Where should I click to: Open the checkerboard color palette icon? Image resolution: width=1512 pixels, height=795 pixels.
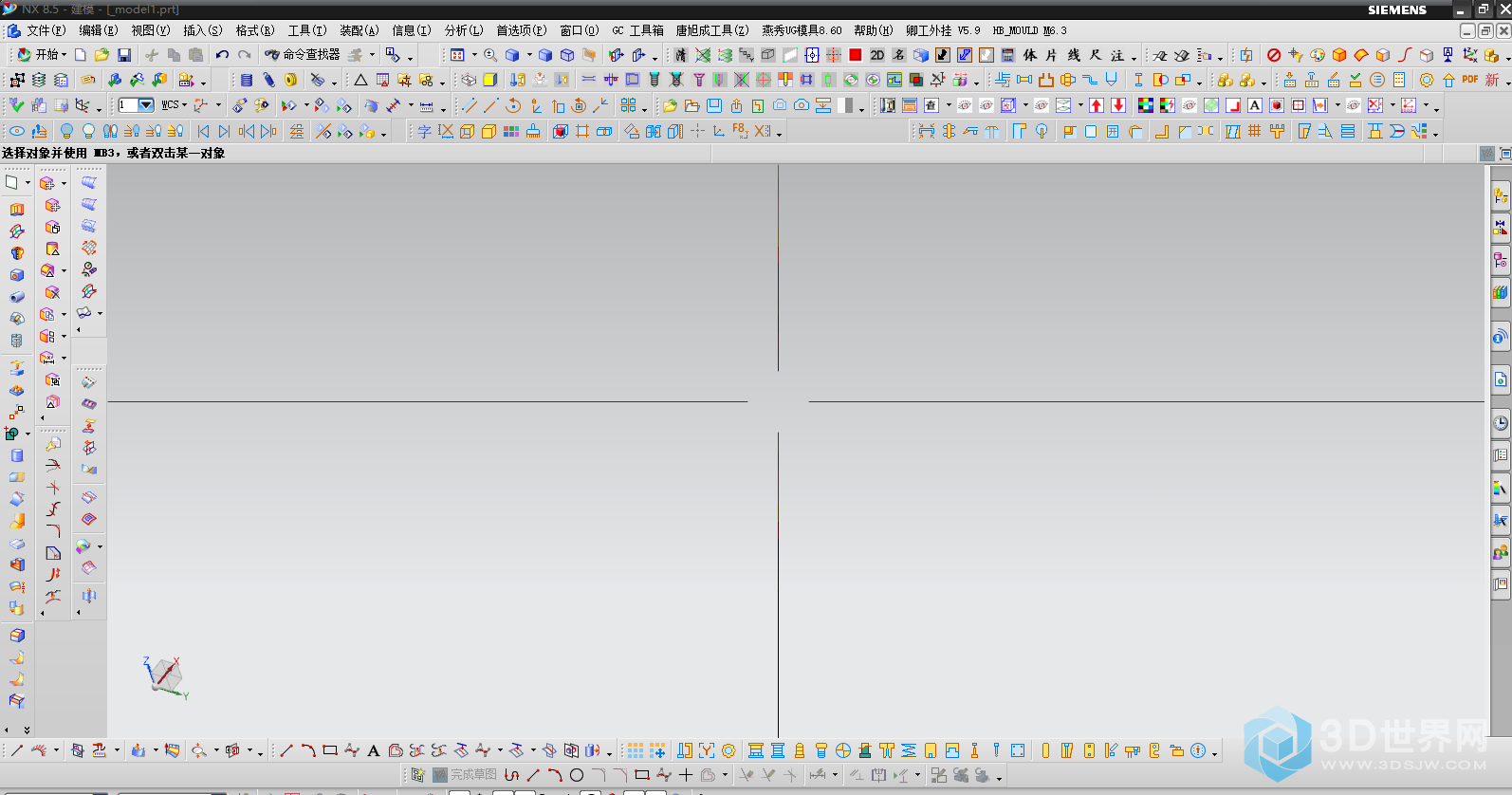click(1146, 105)
